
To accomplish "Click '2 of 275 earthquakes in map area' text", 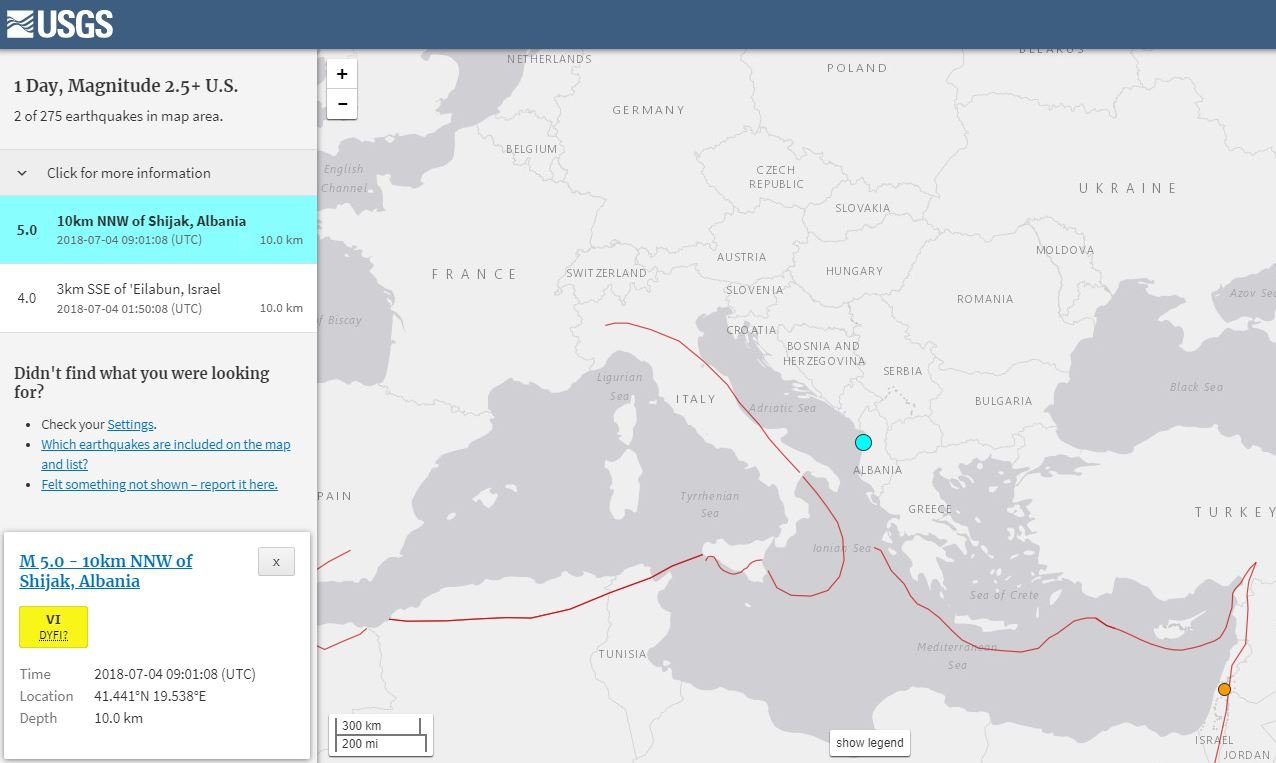I will coord(118,116).
